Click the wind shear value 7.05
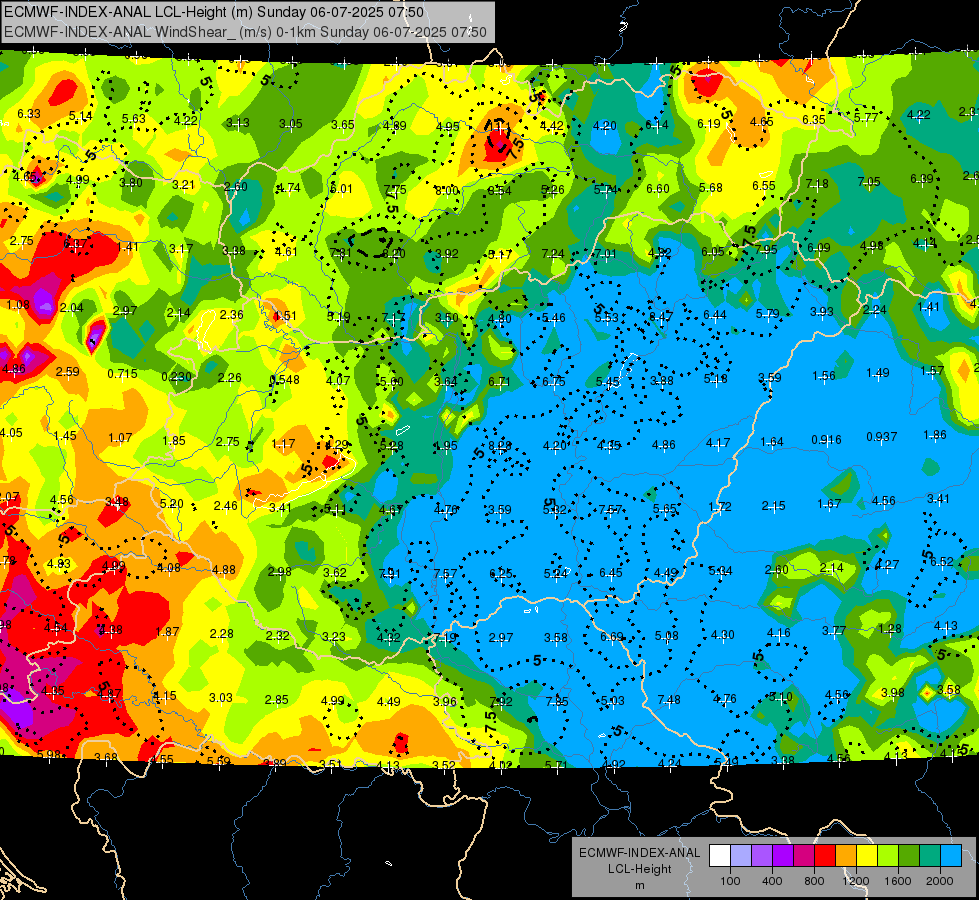The height and width of the screenshot is (900, 979). click(x=868, y=182)
